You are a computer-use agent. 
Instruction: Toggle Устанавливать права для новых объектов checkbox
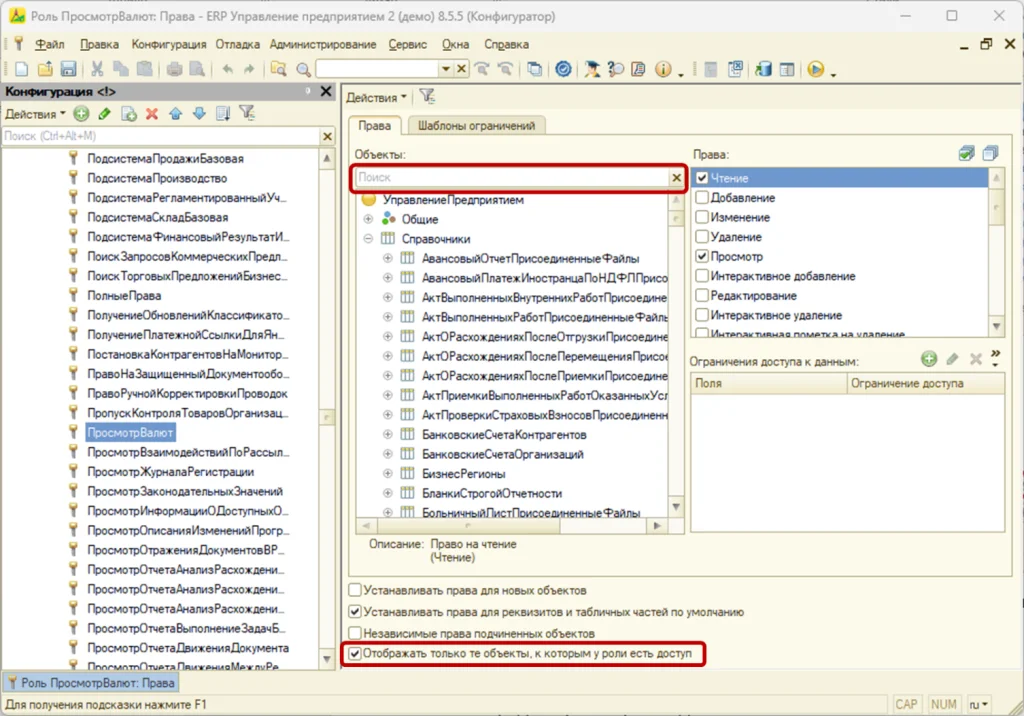355,590
